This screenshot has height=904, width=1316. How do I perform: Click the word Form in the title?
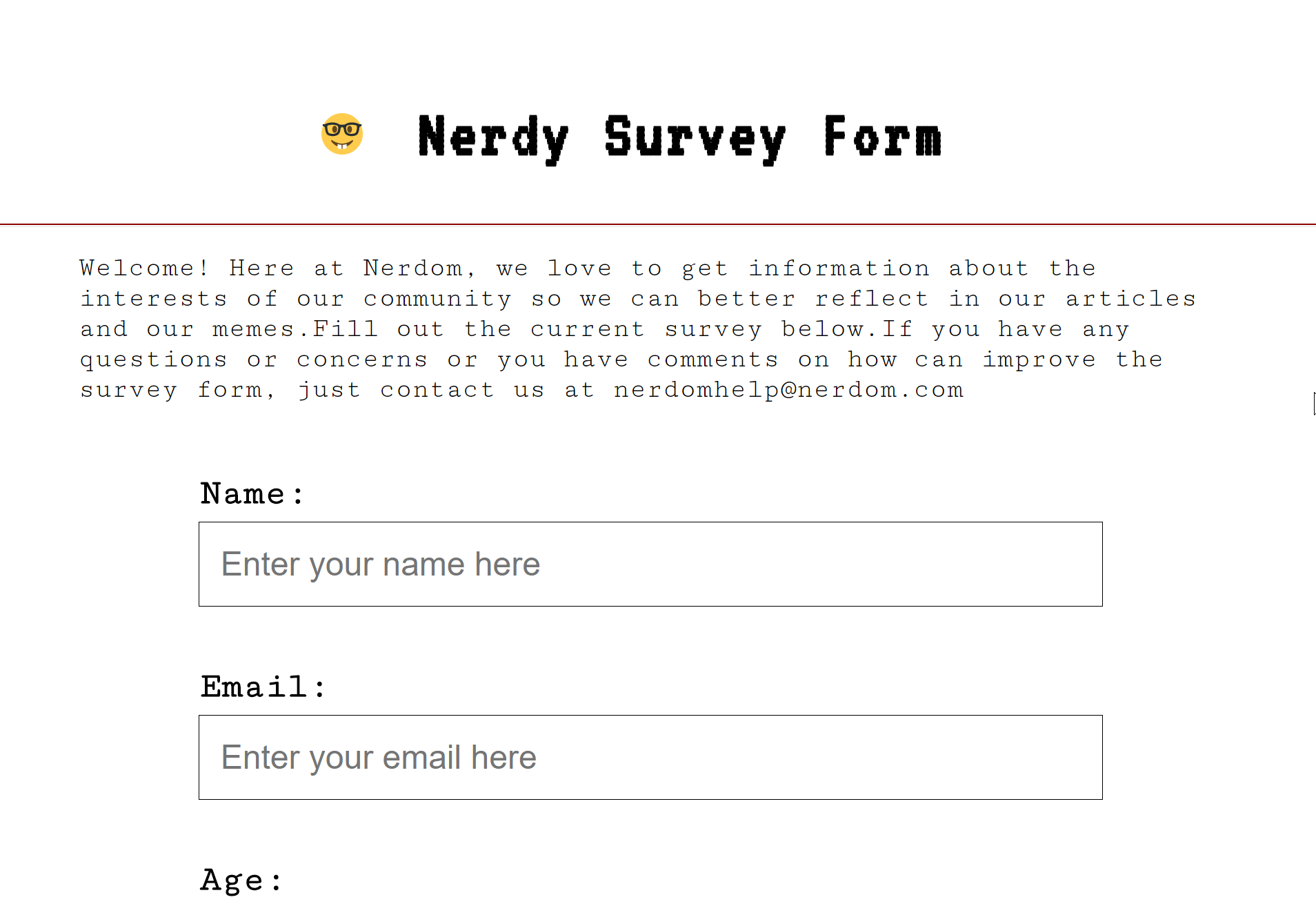[x=883, y=136]
